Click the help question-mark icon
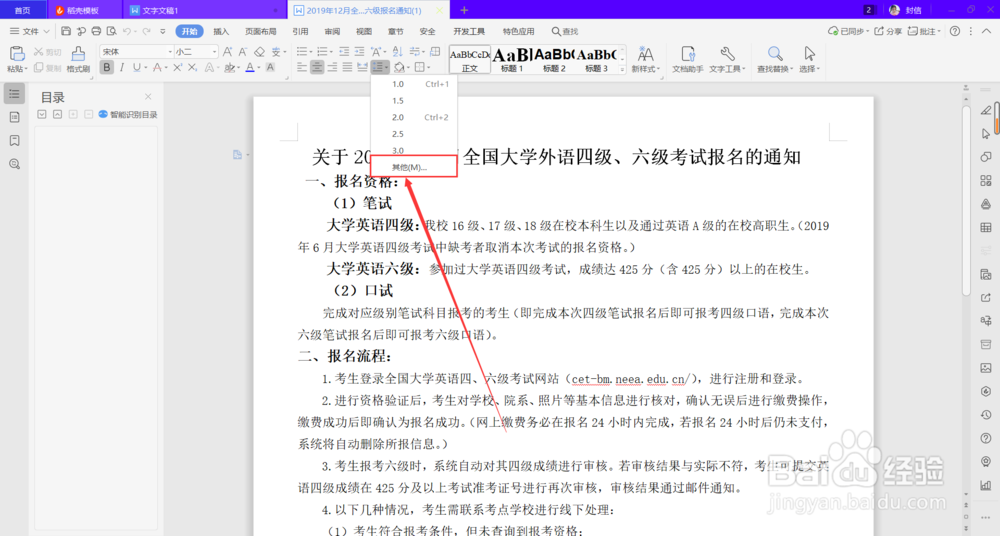The image size is (1000, 536). pyautogui.click(x=955, y=31)
